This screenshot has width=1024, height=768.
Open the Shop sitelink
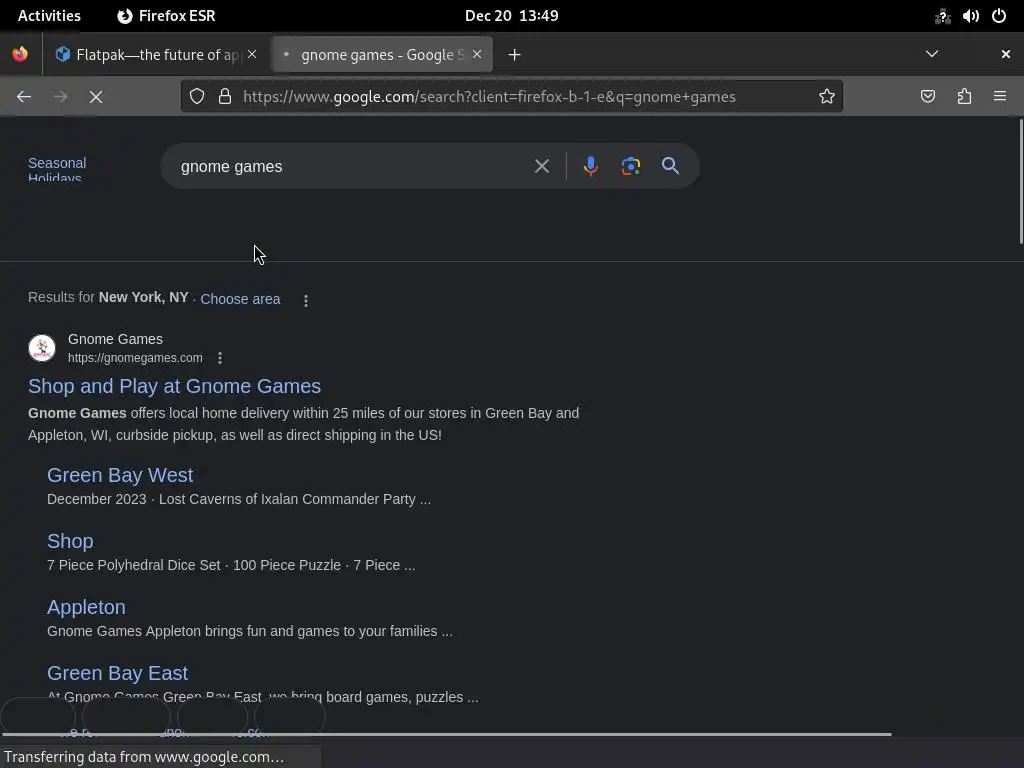coord(70,541)
